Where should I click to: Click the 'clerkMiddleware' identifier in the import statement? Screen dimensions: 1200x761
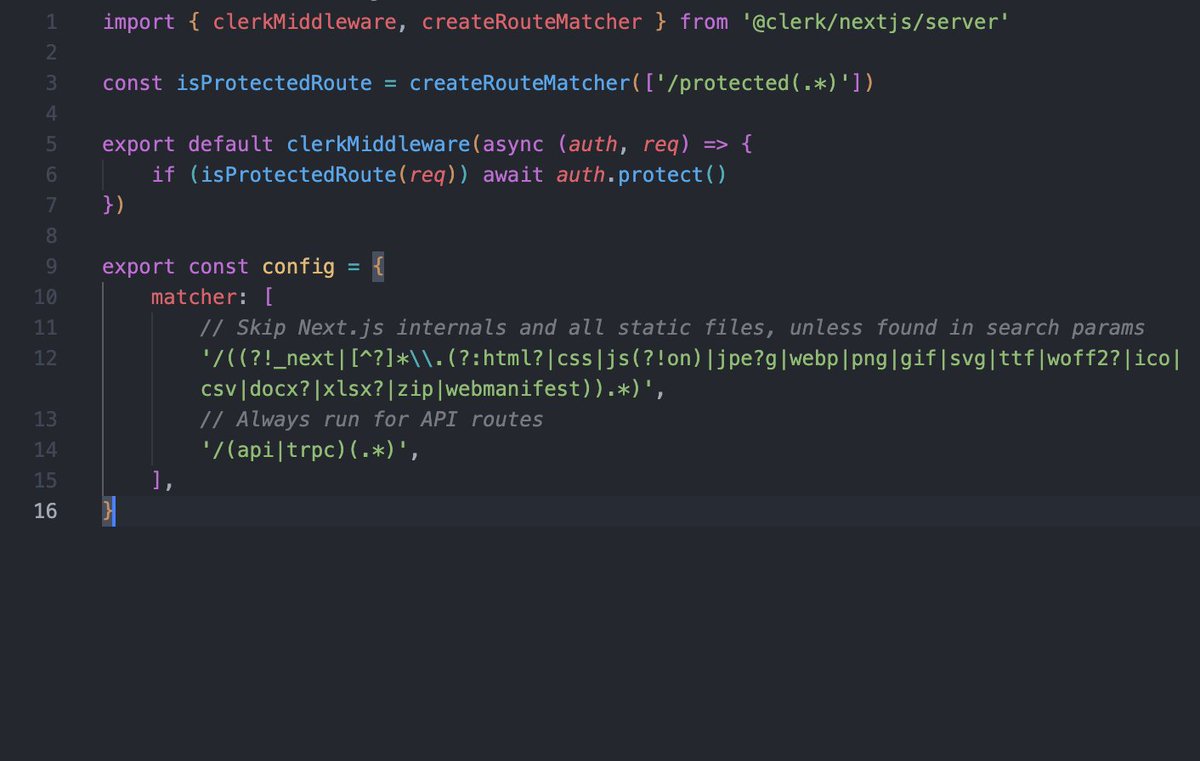[x=304, y=21]
